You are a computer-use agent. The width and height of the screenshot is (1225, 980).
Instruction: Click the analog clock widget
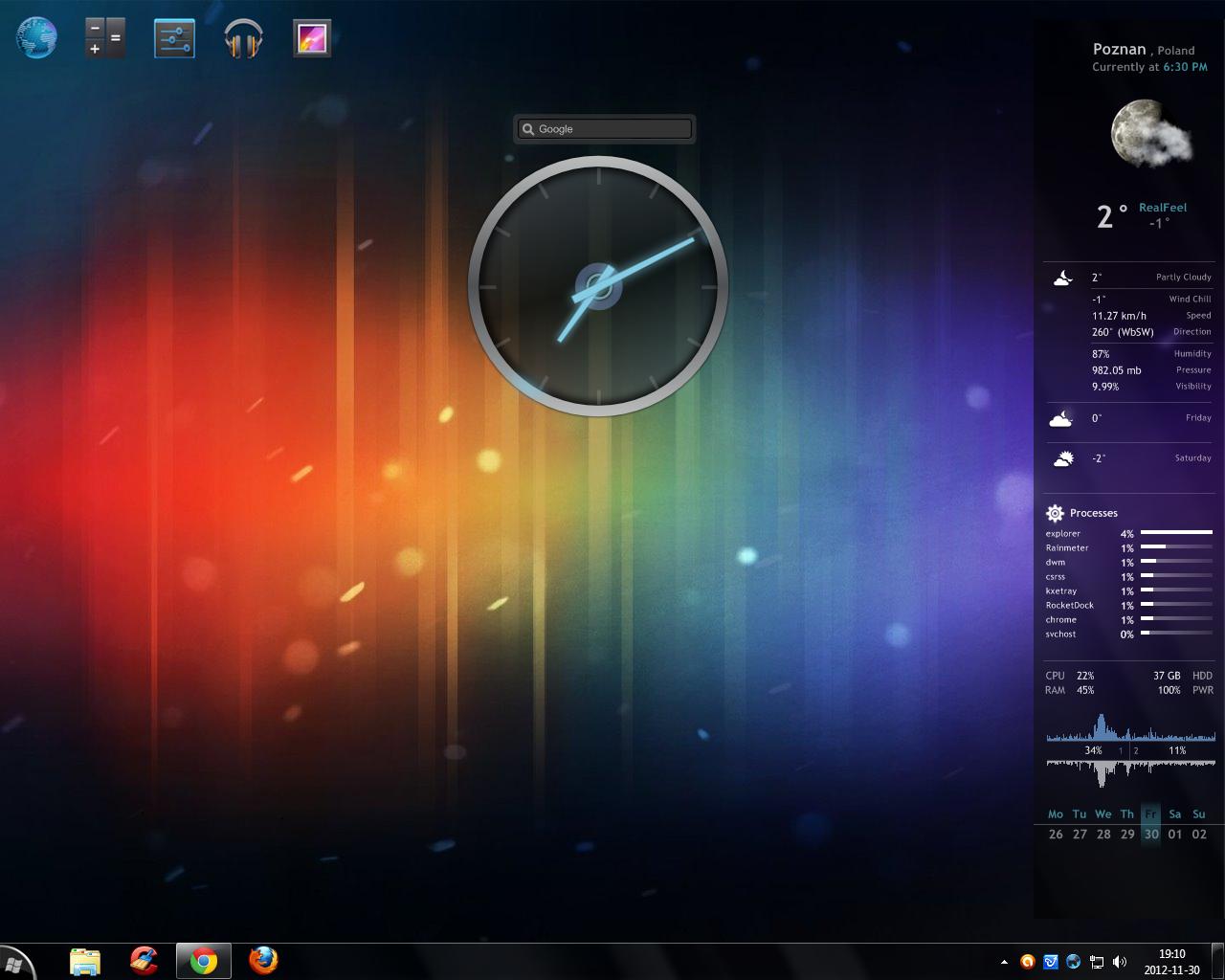coord(598,286)
